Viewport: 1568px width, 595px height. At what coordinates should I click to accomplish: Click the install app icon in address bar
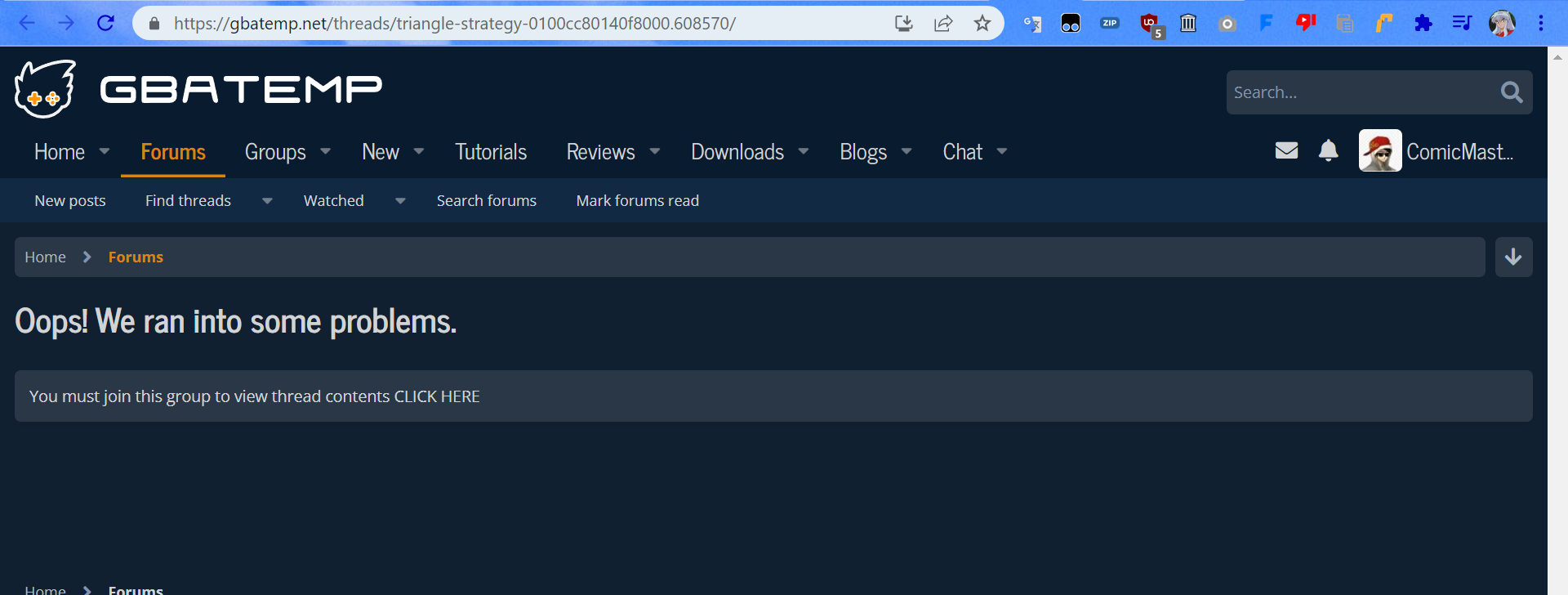(x=904, y=23)
